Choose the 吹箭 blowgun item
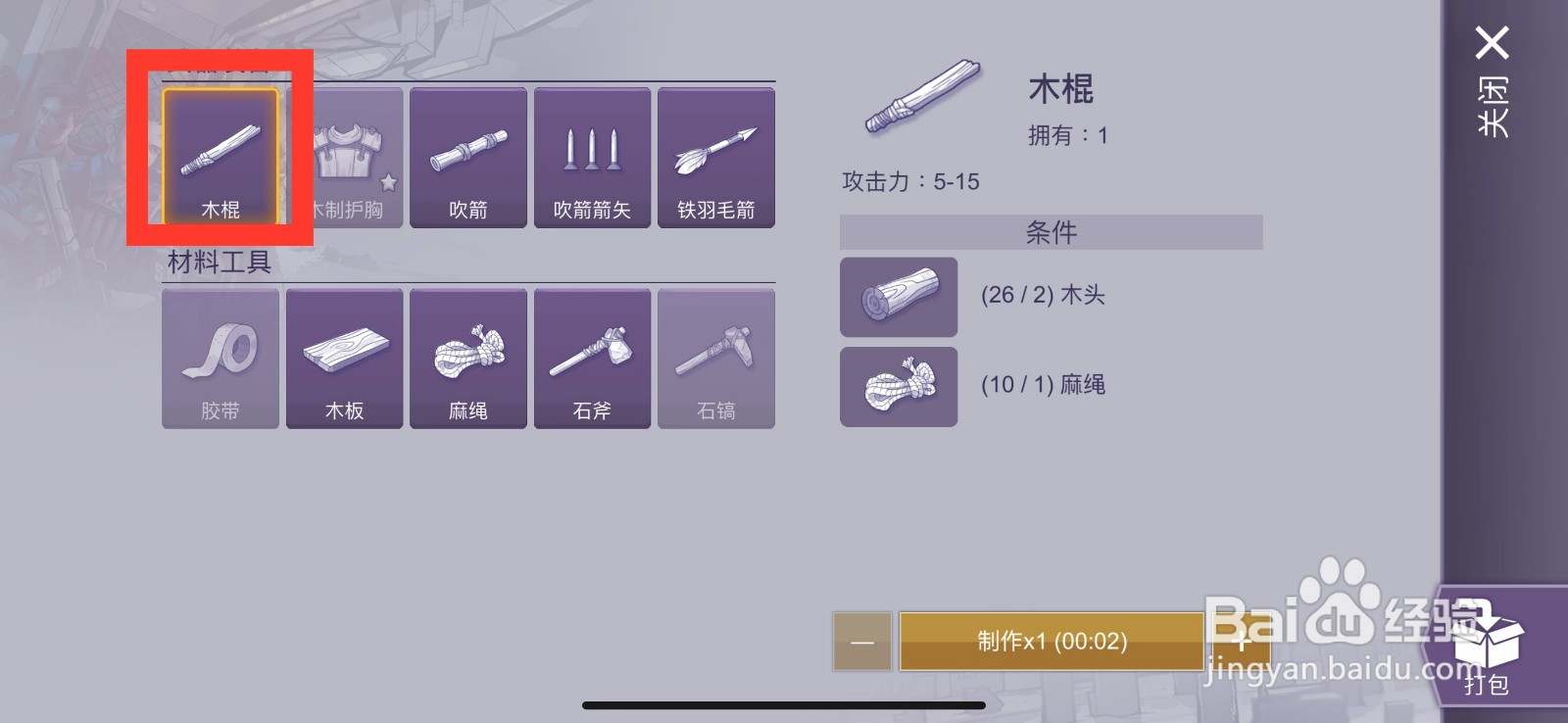1568x723 pixels. coord(468,158)
